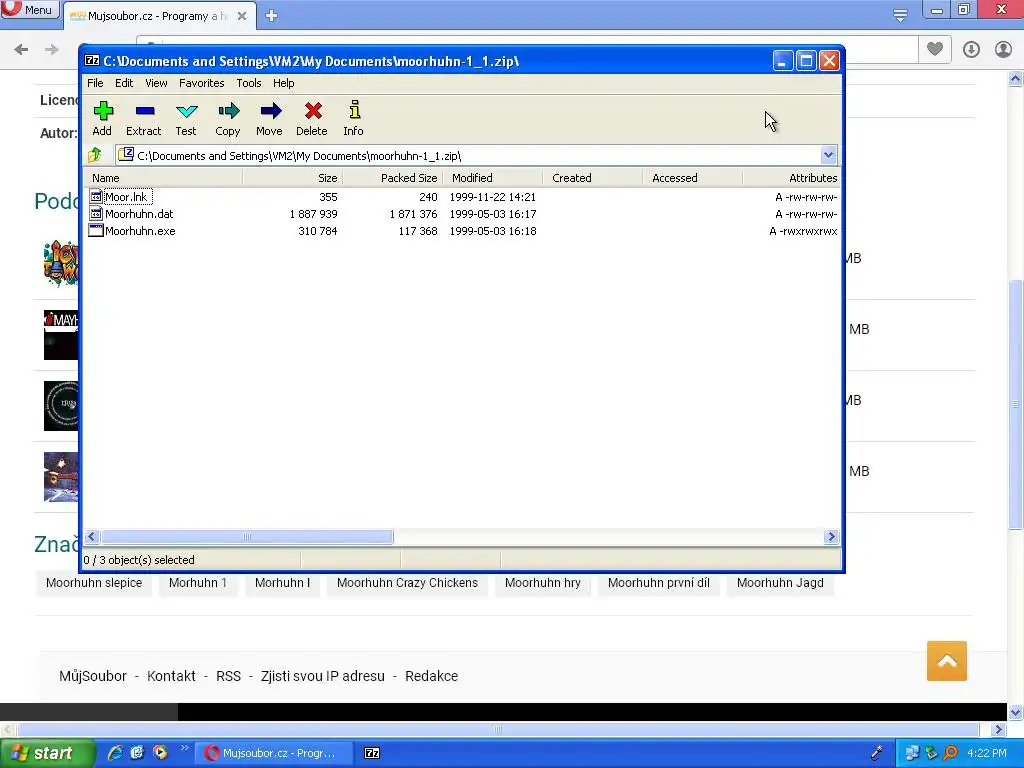Click Opera tab-stacking menu icon
The width and height of the screenshot is (1024, 768).
(x=900, y=16)
